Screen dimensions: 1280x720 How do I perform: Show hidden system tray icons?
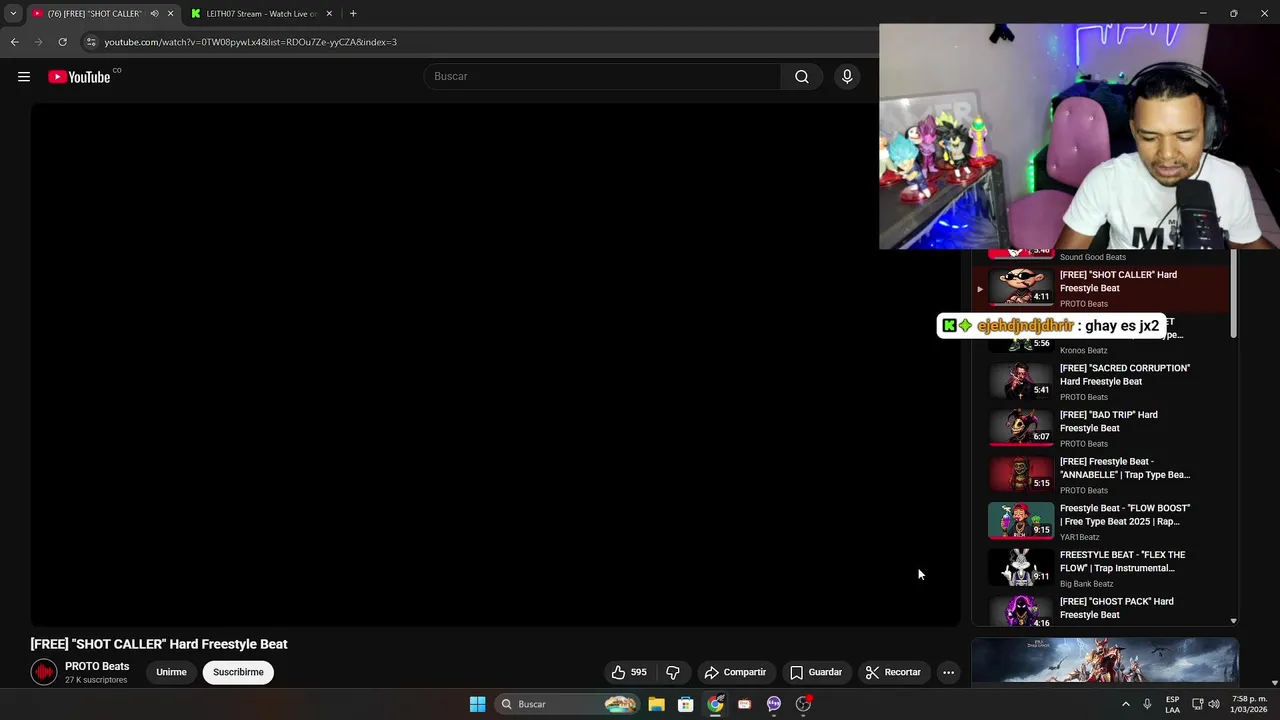(1126, 704)
